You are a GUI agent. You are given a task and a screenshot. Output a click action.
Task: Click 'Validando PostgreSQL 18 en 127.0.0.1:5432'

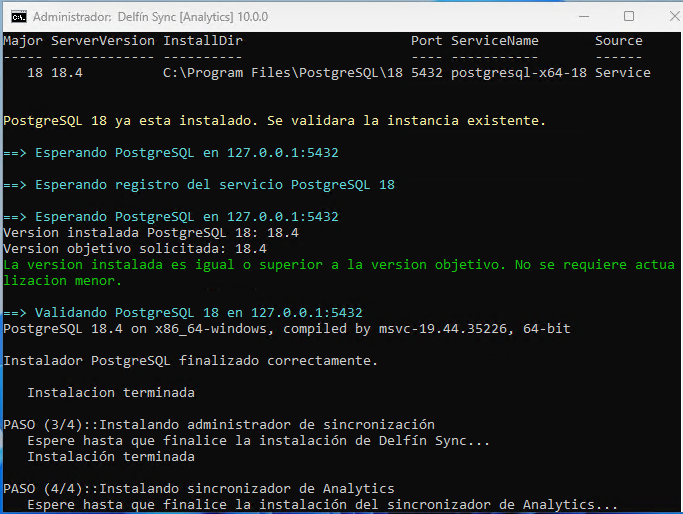pos(199,313)
